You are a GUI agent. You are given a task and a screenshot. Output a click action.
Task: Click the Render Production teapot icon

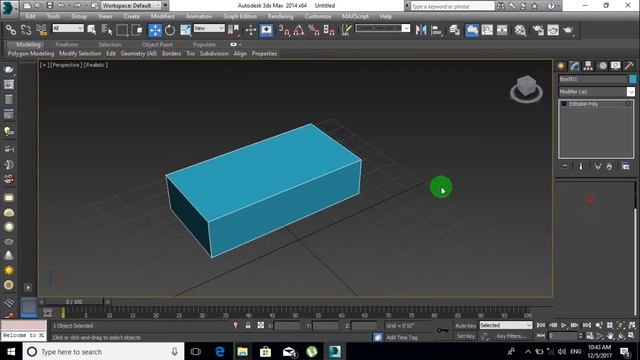pos(568,30)
